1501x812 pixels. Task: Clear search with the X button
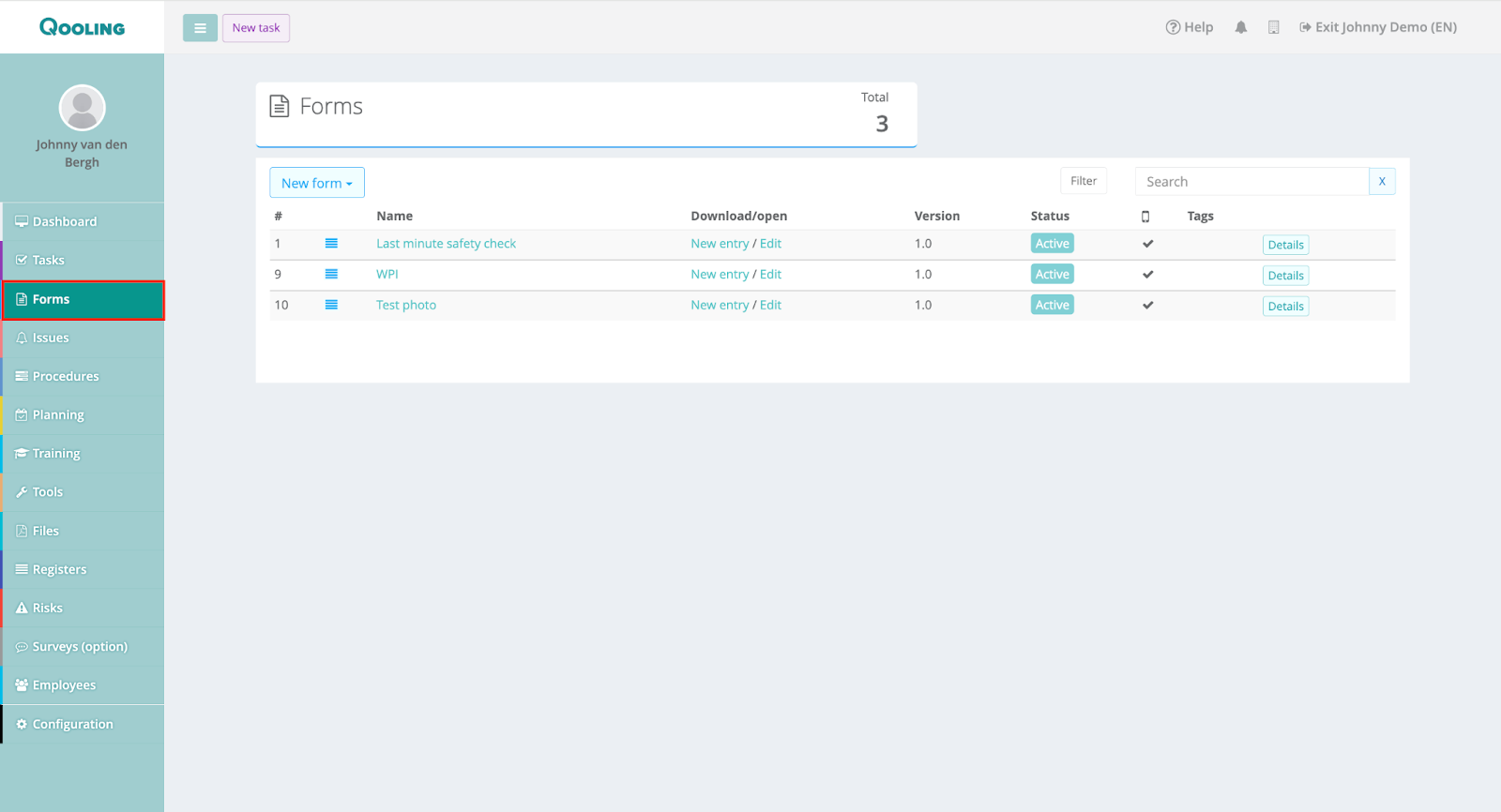1382,182
